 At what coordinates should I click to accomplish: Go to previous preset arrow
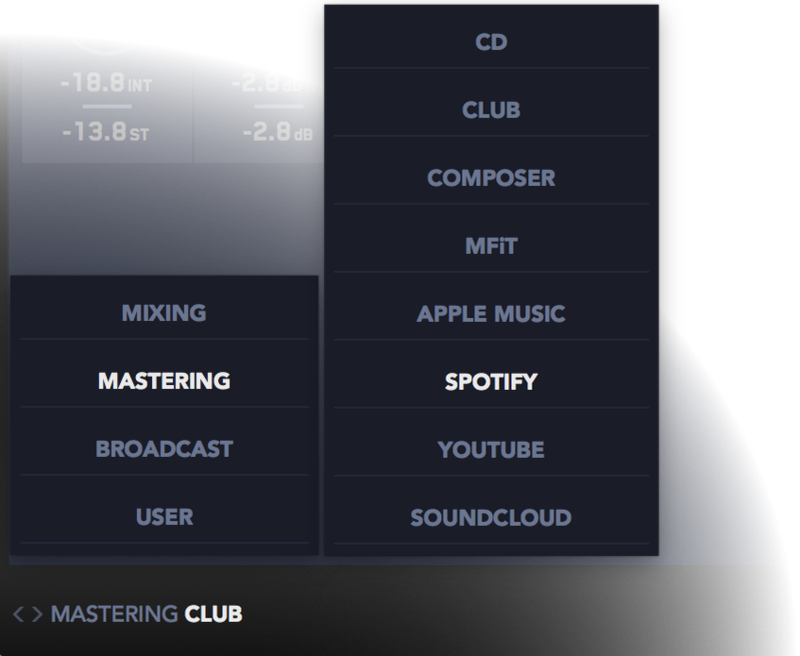tap(18, 614)
